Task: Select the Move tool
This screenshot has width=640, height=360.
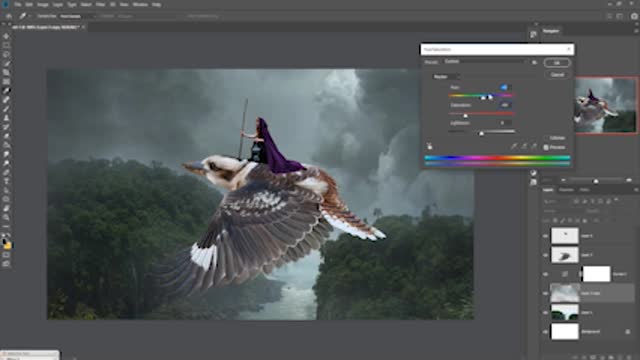Action: [6, 37]
